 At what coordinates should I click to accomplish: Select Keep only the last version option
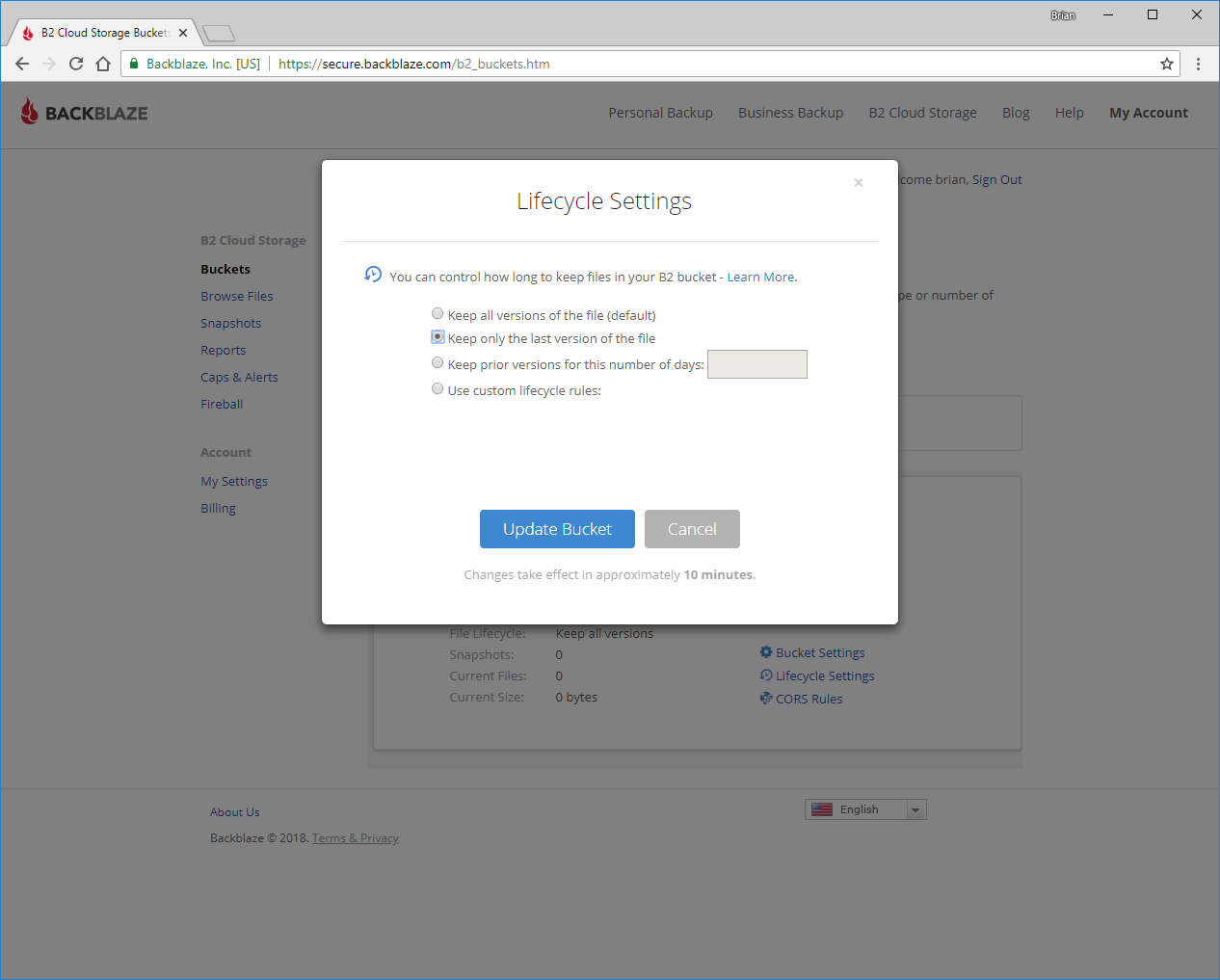(x=438, y=337)
